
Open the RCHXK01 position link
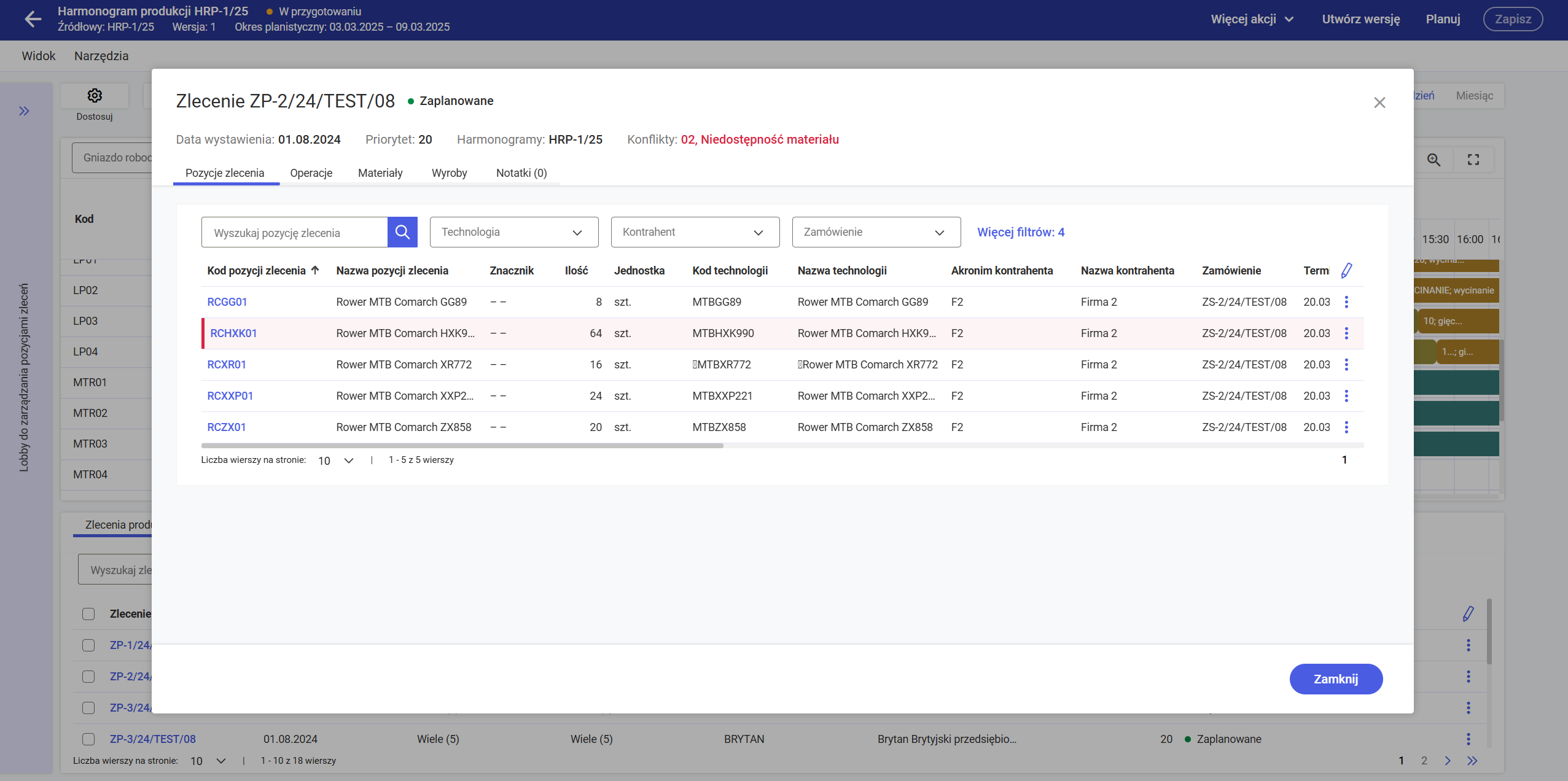(x=233, y=333)
